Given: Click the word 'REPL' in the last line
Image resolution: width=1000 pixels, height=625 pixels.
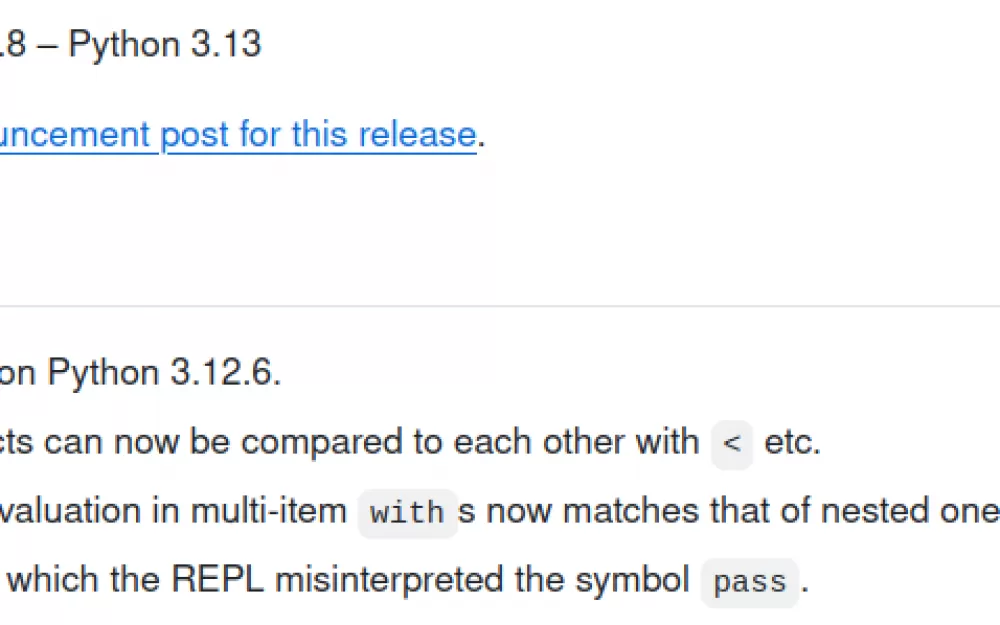Looking at the screenshot, I should (217, 580).
